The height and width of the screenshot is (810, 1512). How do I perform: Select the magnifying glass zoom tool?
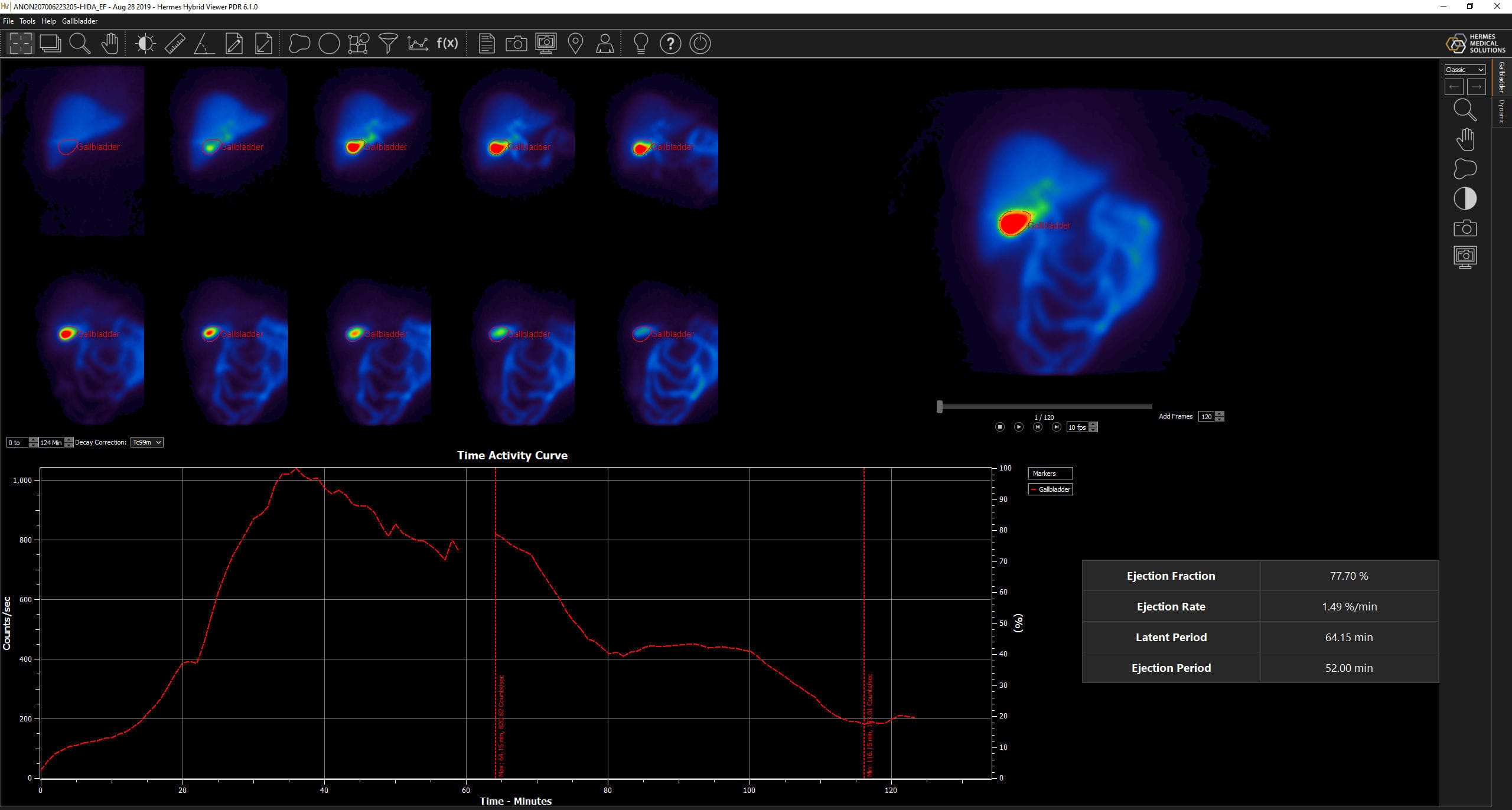pyautogui.click(x=81, y=43)
